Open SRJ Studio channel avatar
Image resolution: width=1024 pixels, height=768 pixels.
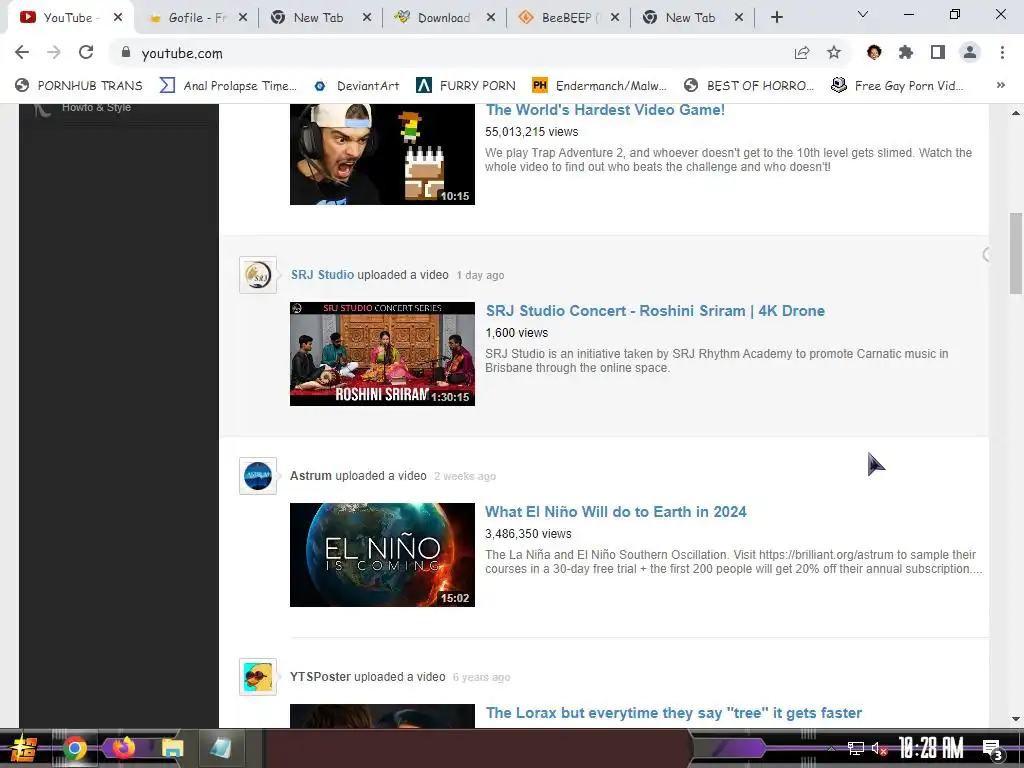258,275
